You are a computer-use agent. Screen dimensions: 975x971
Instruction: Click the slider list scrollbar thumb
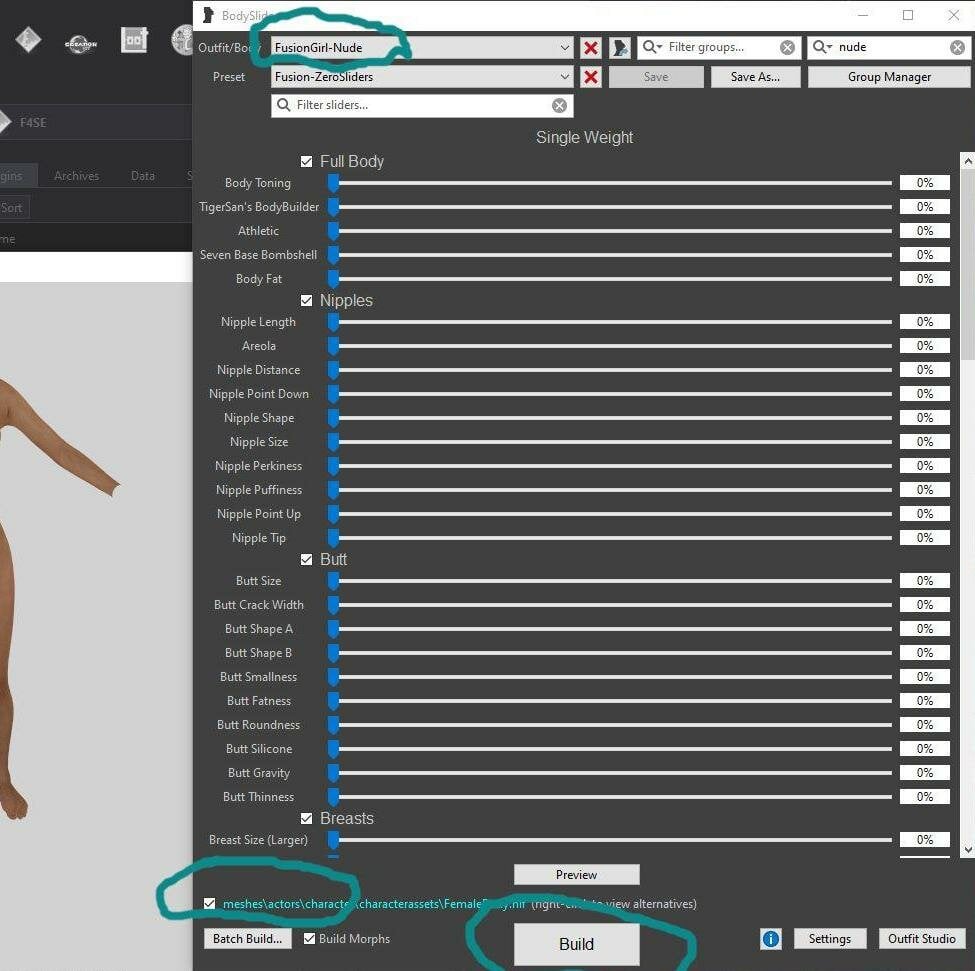(968, 264)
